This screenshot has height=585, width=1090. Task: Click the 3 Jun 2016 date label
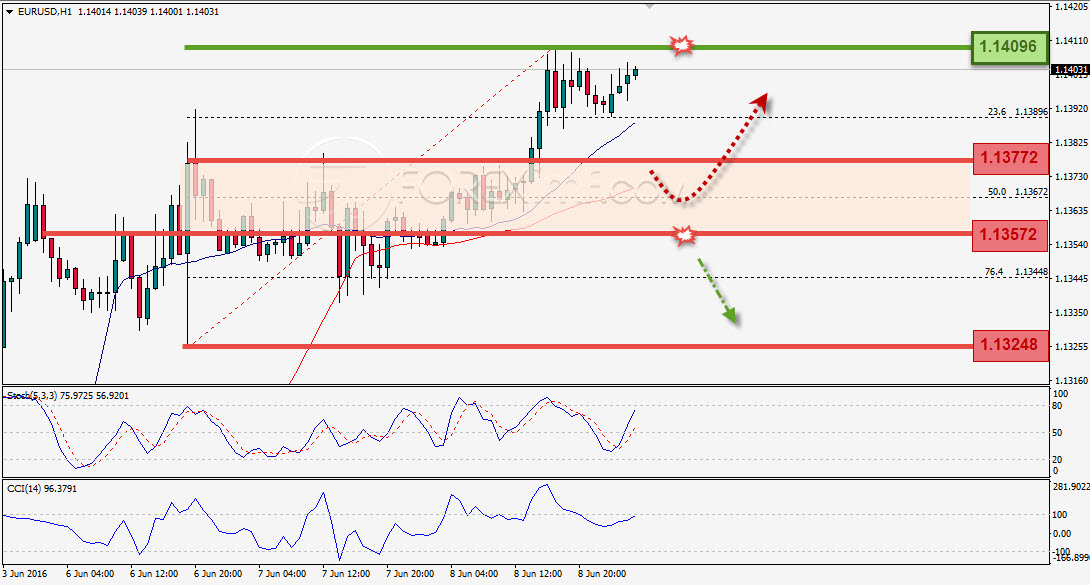click(x=25, y=574)
